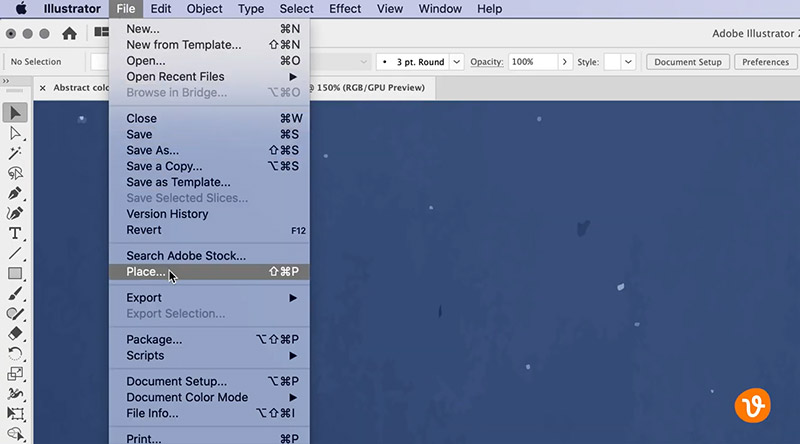
Task: Select the Type tool
Action: point(15,233)
